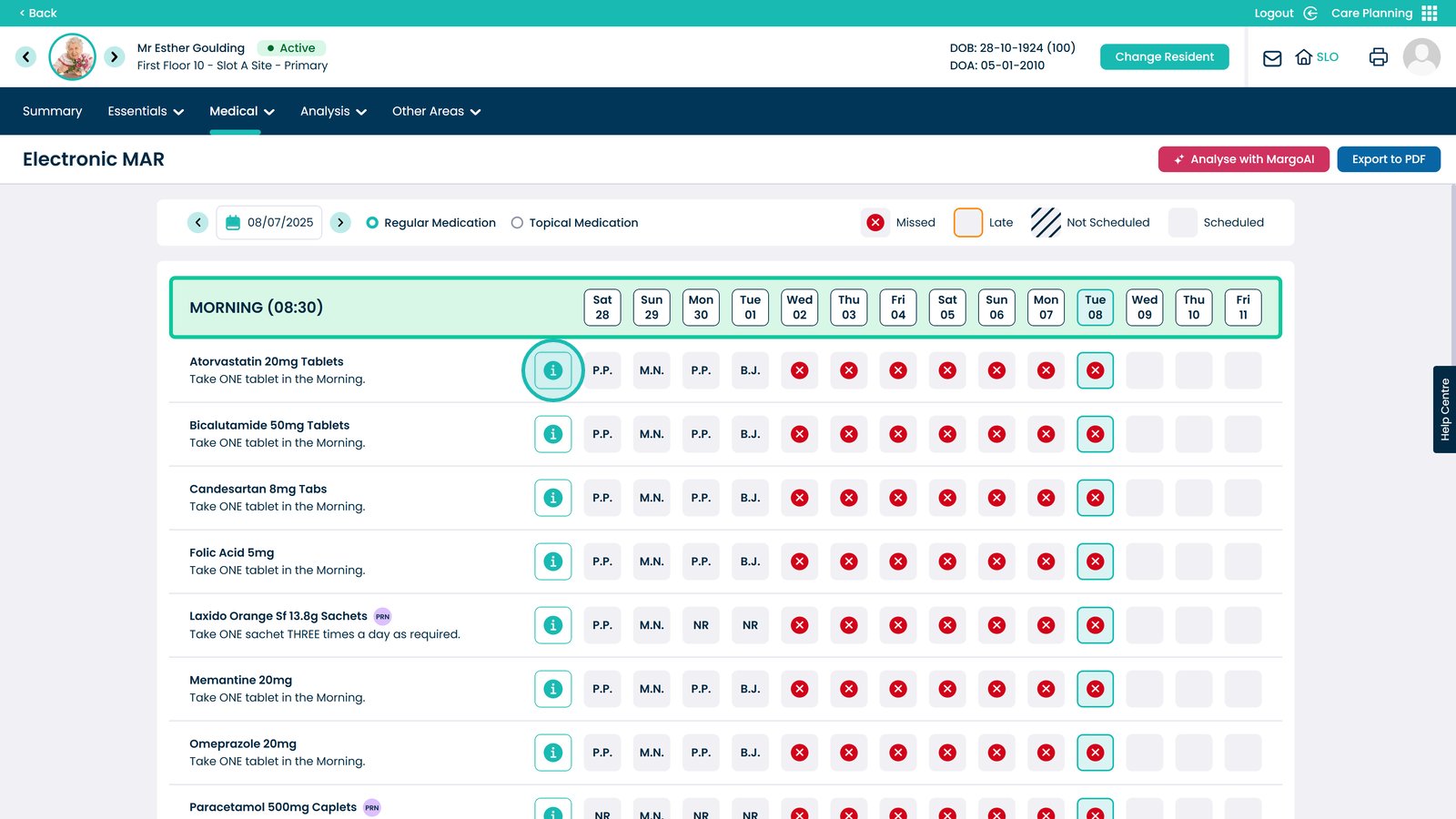The height and width of the screenshot is (819, 1456).
Task: Expand the Analysis dropdown menu
Action: (x=333, y=111)
